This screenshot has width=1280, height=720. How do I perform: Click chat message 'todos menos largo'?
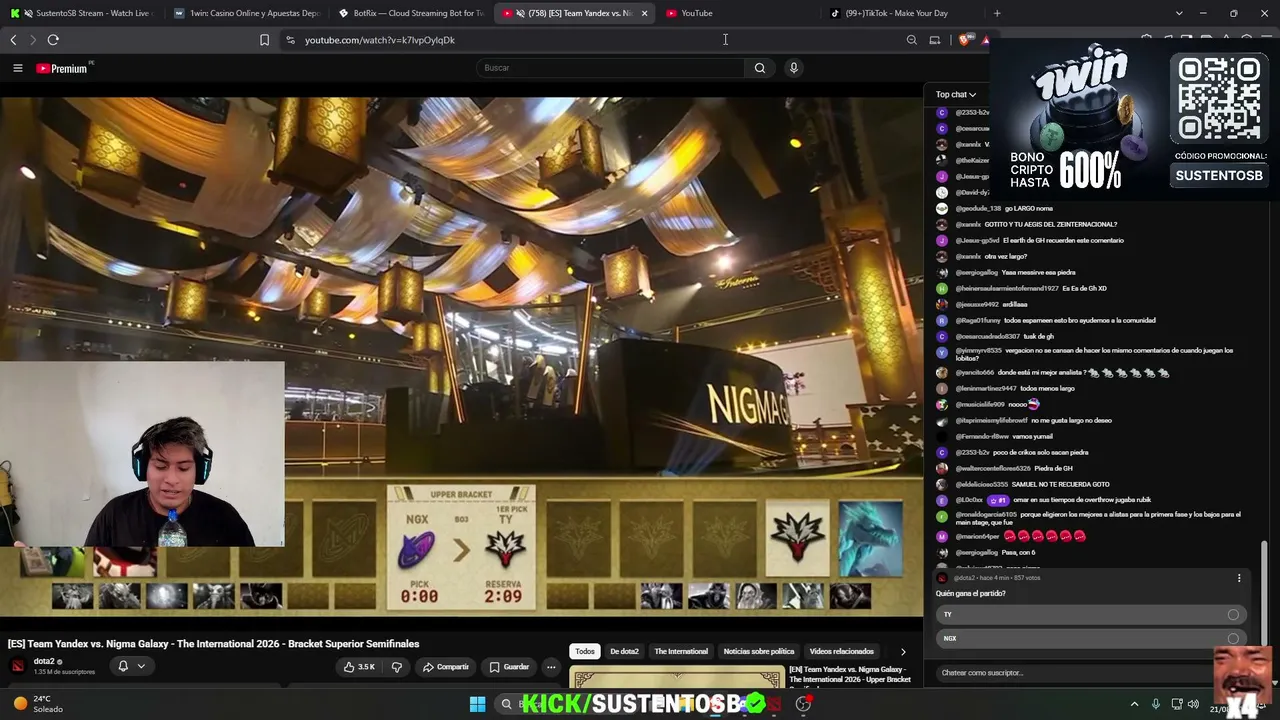pyautogui.click(x=1047, y=388)
